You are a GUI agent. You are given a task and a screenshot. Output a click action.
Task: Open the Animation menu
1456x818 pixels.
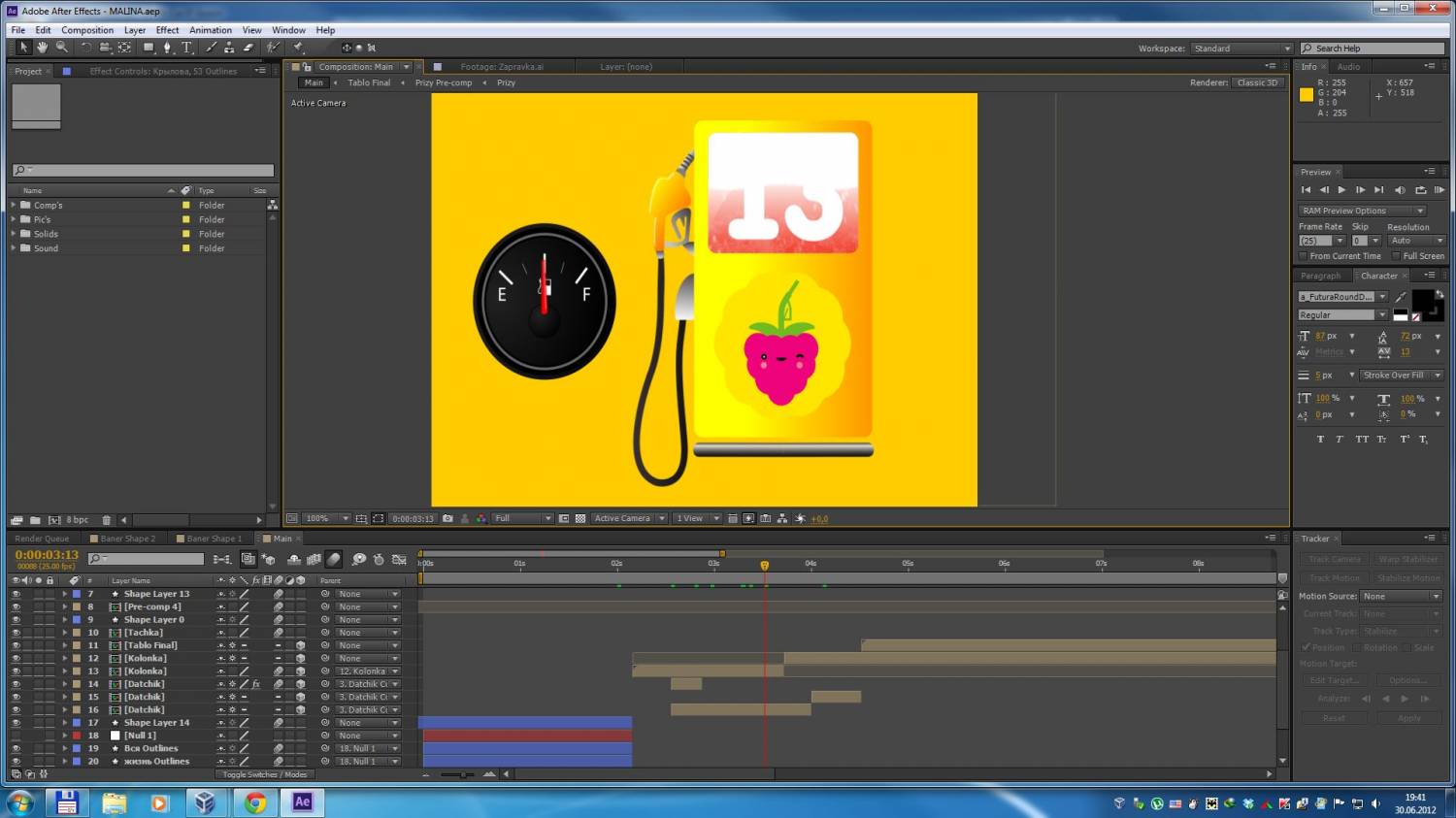click(210, 30)
